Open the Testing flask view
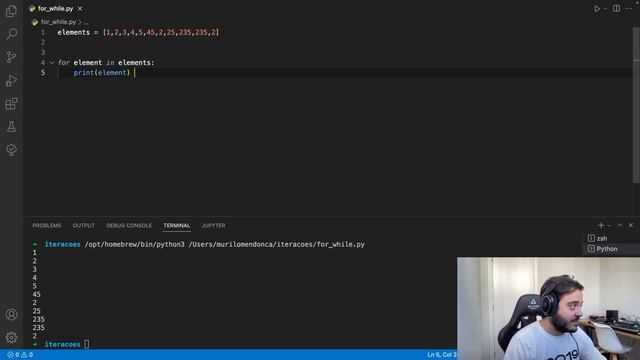The width and height of the screenshot is (640, 360). [x=11, y=127]
